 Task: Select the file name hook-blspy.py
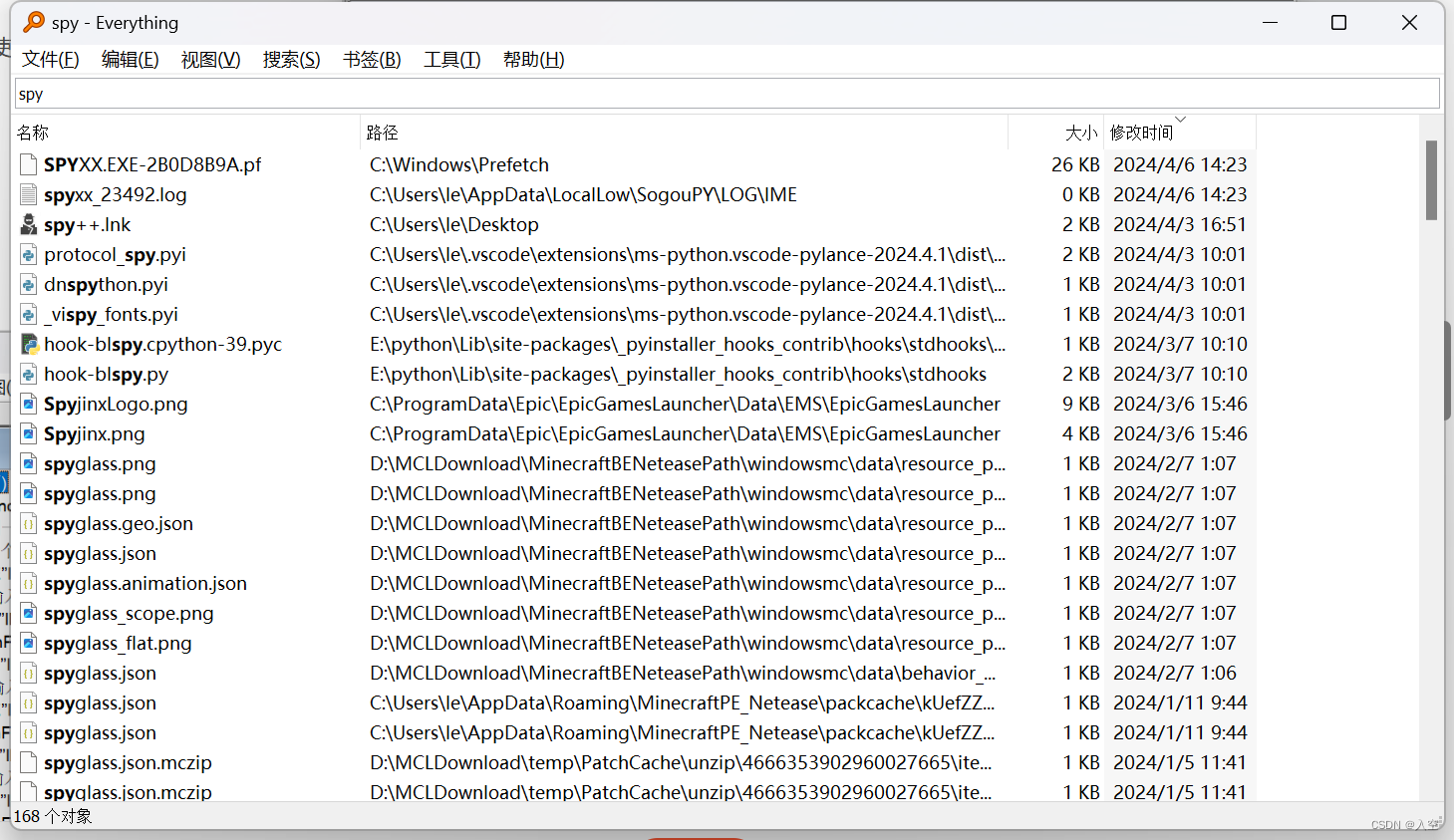[x=106, y=374]
